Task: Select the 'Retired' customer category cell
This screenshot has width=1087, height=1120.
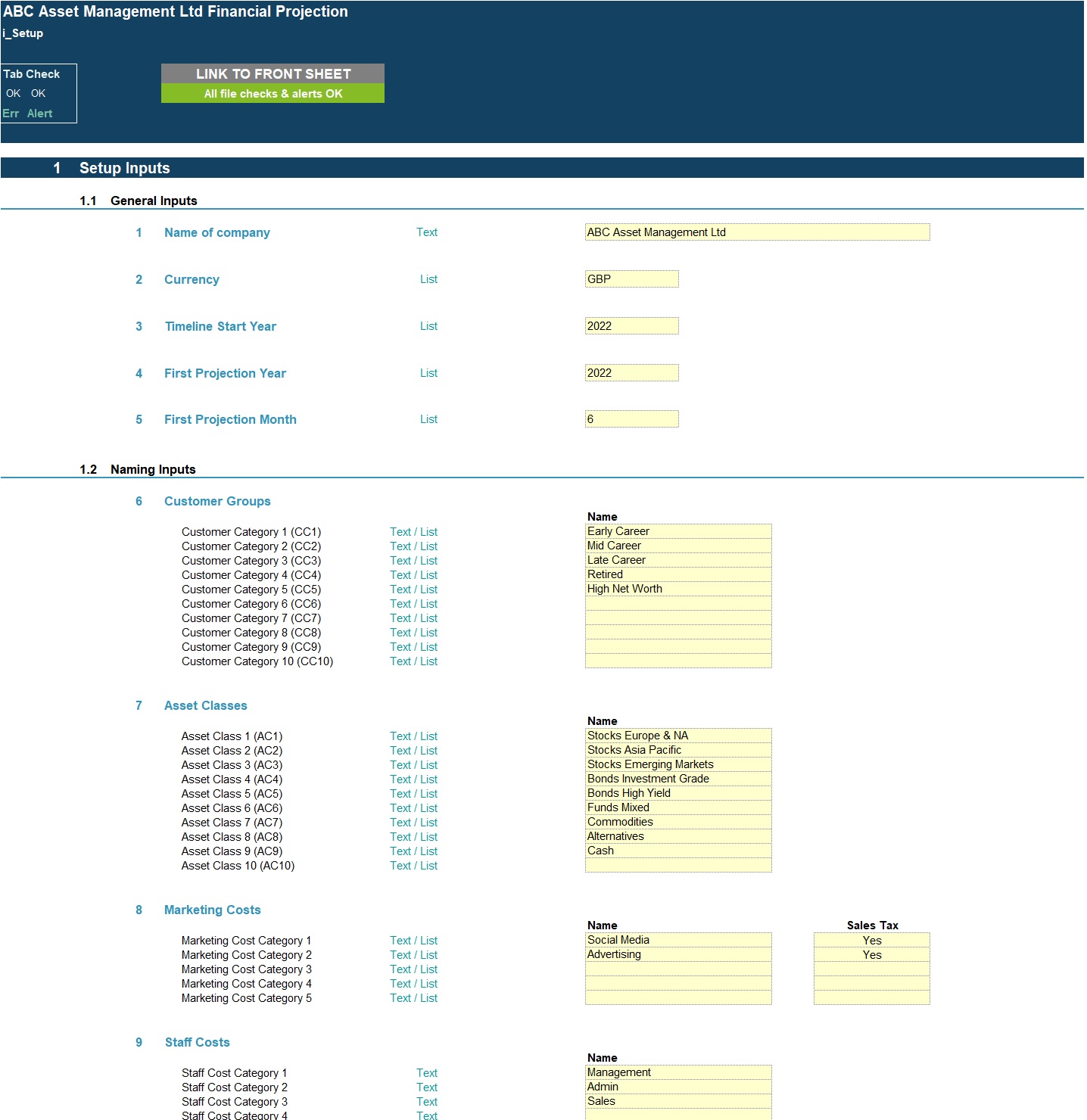Action: 678,574
